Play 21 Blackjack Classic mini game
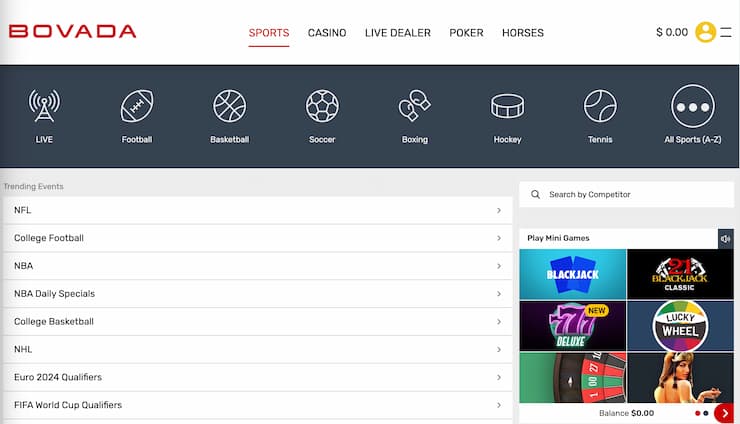The width and height of the screenshot is (740, 424). tap(680, 274)
